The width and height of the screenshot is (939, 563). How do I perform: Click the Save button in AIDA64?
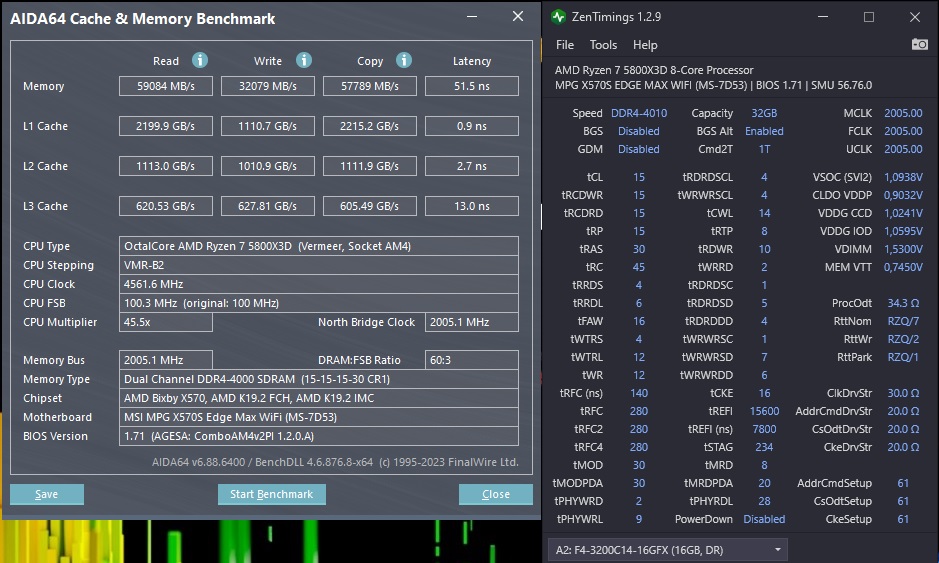pyautogui.click(x=47, y=494)
